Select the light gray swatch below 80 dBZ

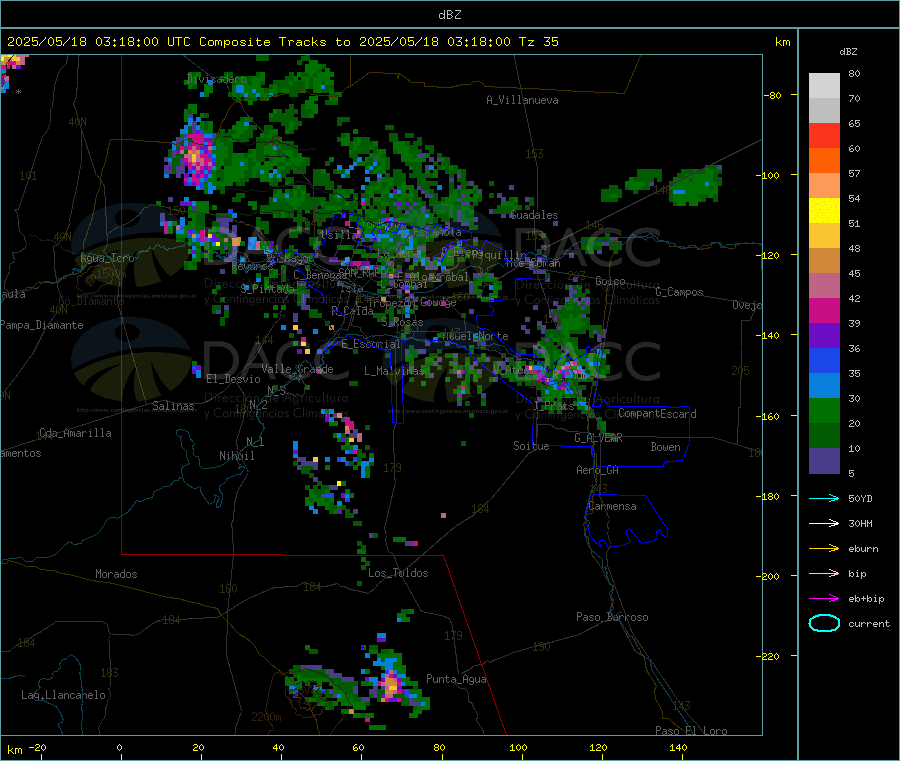click(824, 86)
